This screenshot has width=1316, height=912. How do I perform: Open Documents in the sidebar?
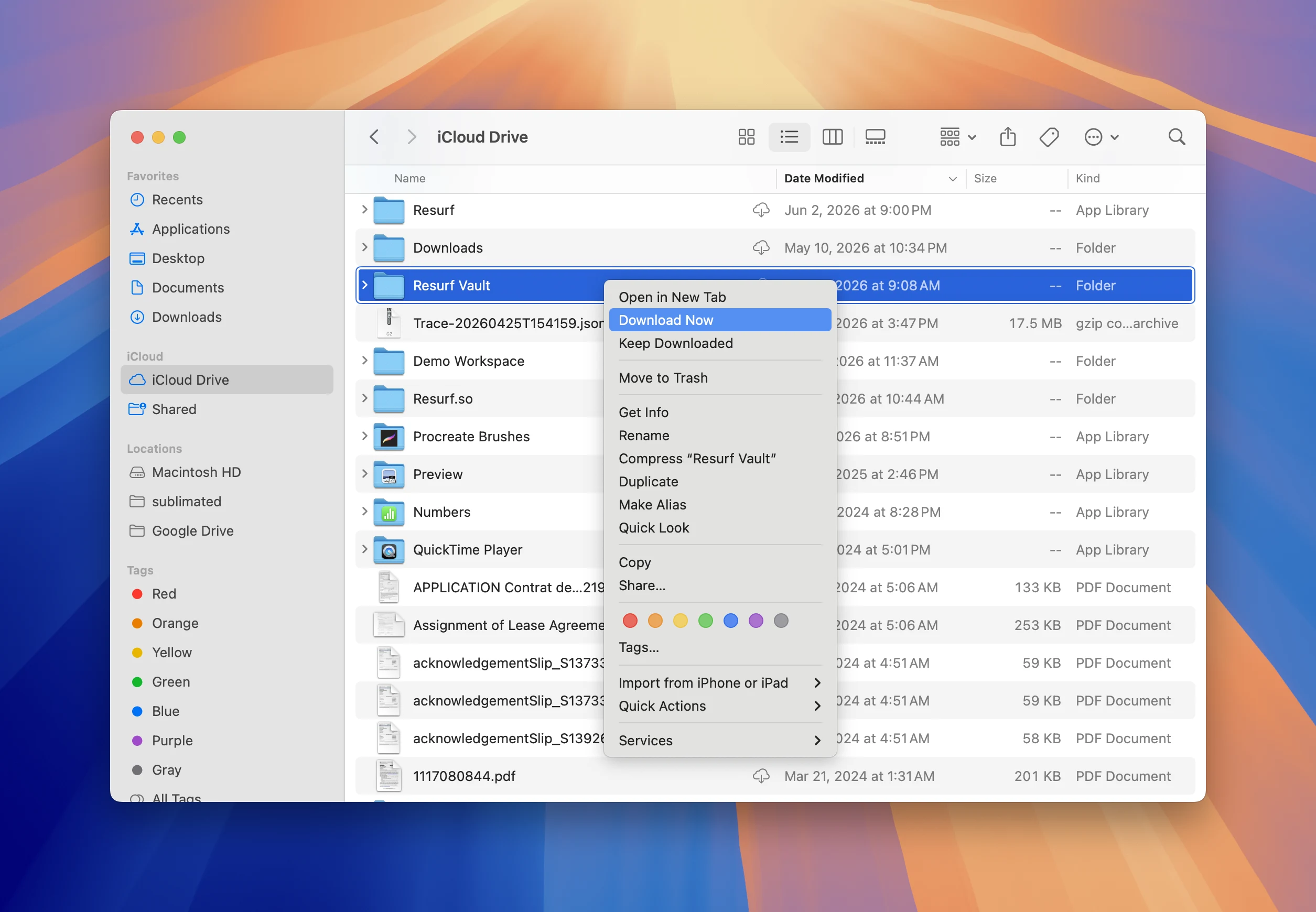coord(227,287)
